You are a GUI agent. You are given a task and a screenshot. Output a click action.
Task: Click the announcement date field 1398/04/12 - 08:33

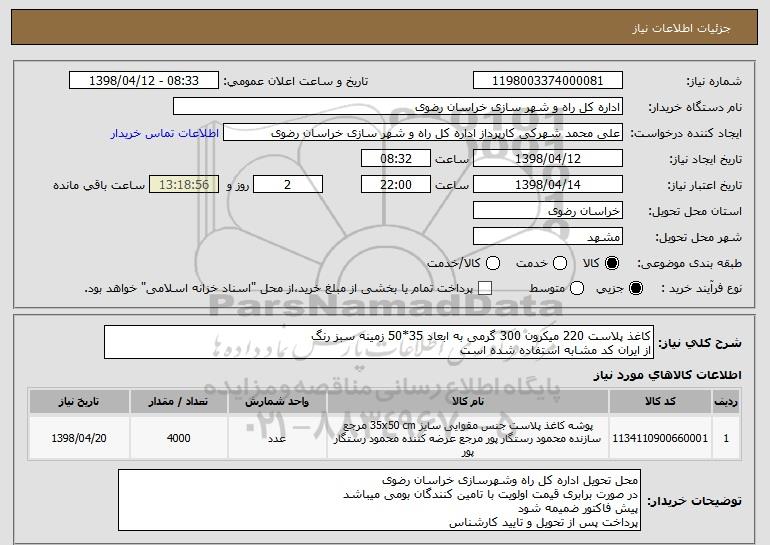click(144, 81)
